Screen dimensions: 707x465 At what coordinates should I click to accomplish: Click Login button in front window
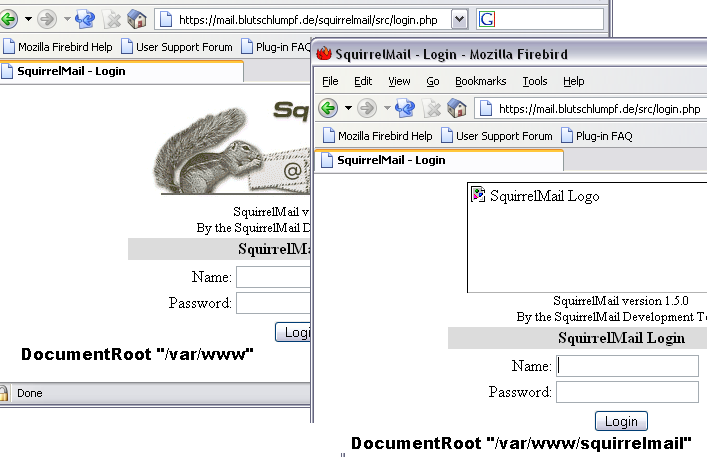621,421
